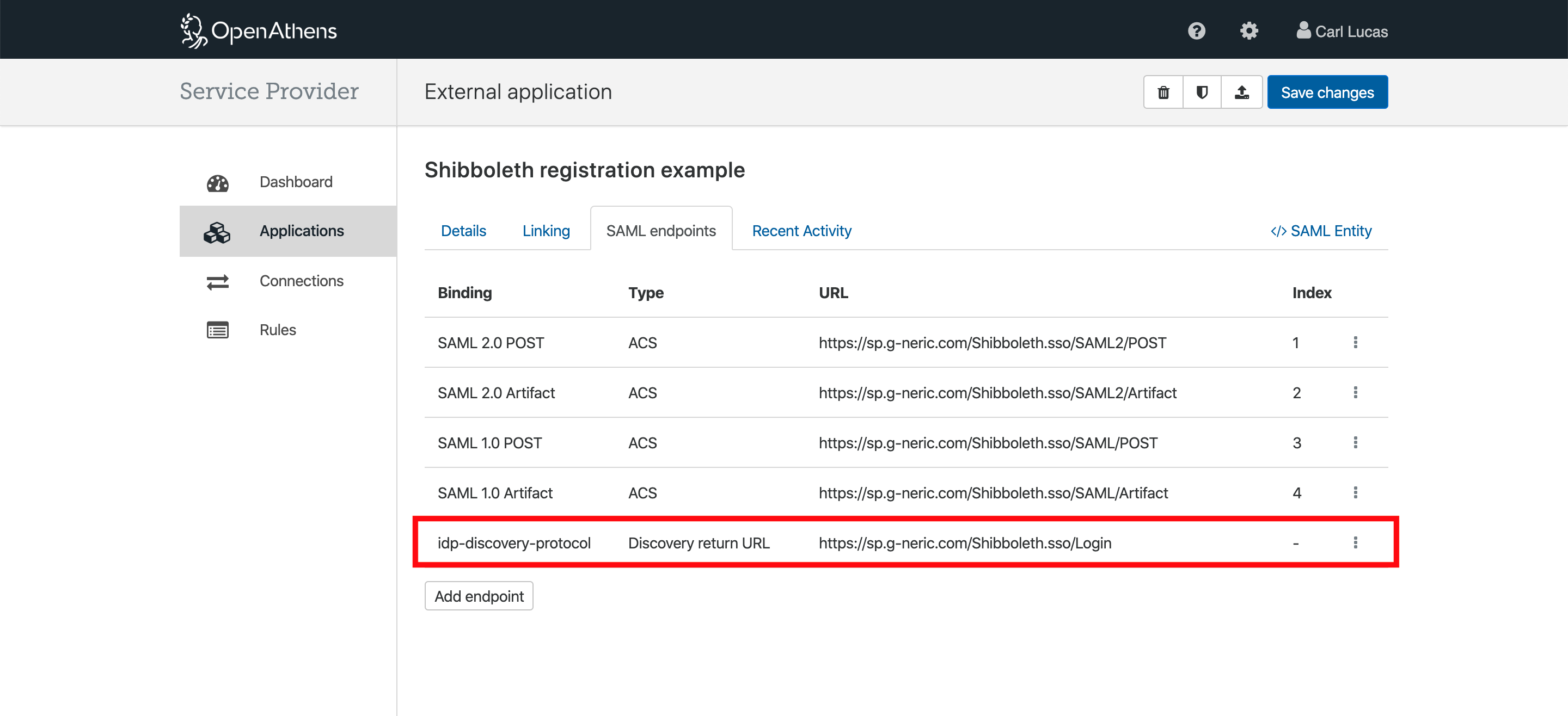Click the trash delete icon button
Viewport: 1568px width, 716px height.
1162,92
